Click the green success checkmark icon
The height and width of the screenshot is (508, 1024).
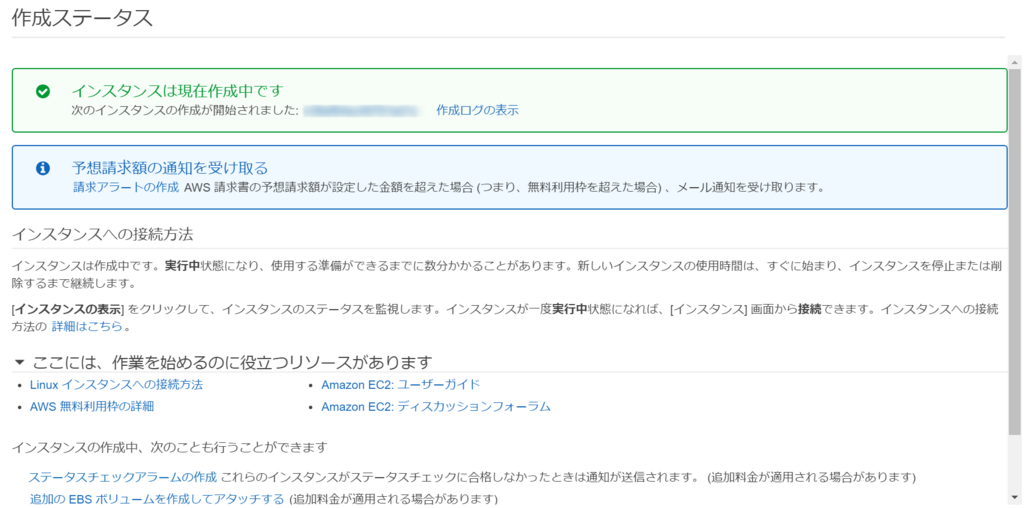[x=43, y=92]
